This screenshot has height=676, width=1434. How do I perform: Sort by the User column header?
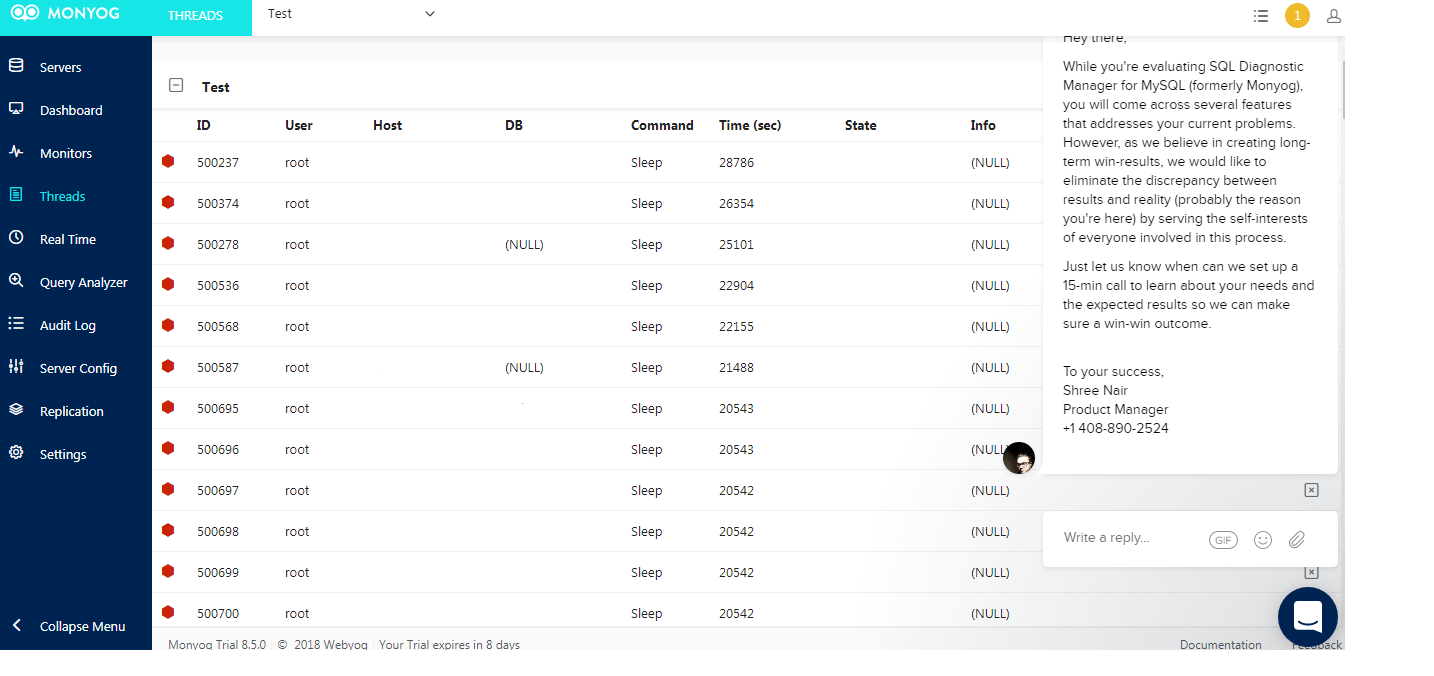pos(299,125)
